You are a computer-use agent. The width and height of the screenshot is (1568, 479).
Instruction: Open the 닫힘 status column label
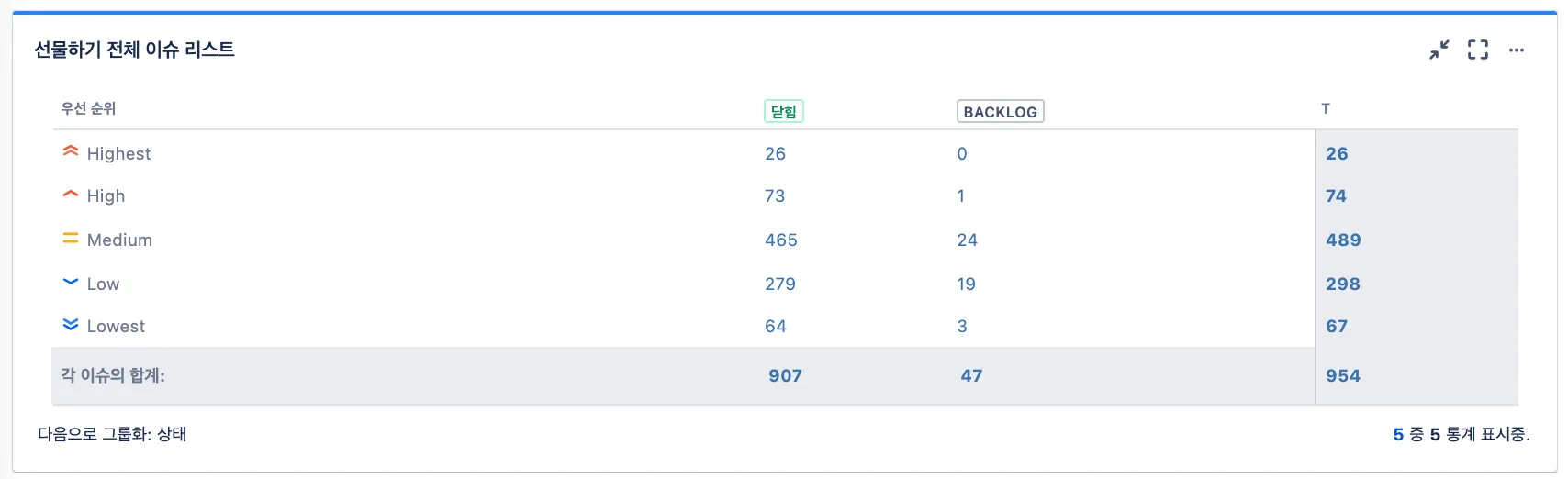[x=784, y=111]
